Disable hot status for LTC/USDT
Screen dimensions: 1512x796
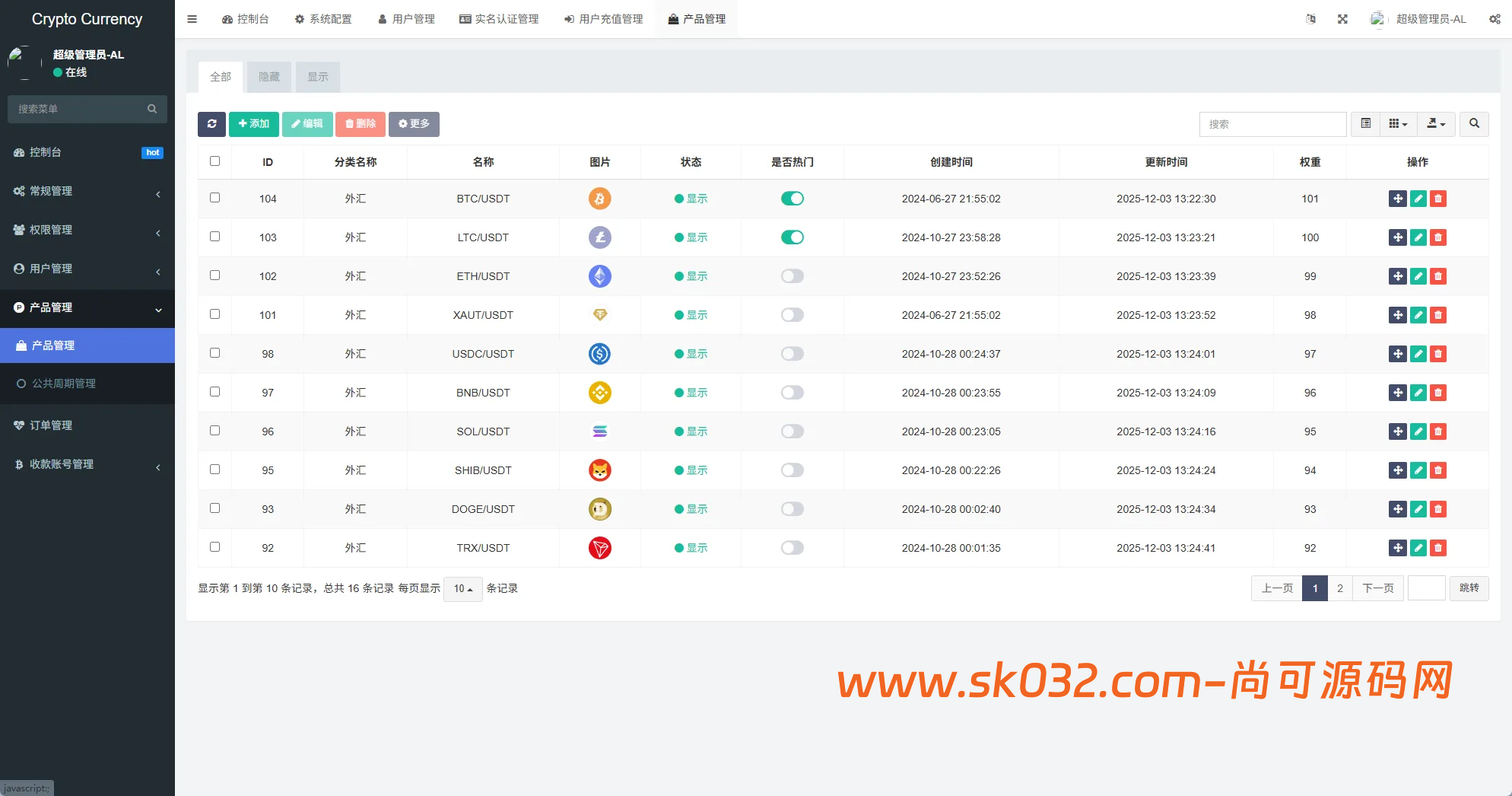coord(792,237)
